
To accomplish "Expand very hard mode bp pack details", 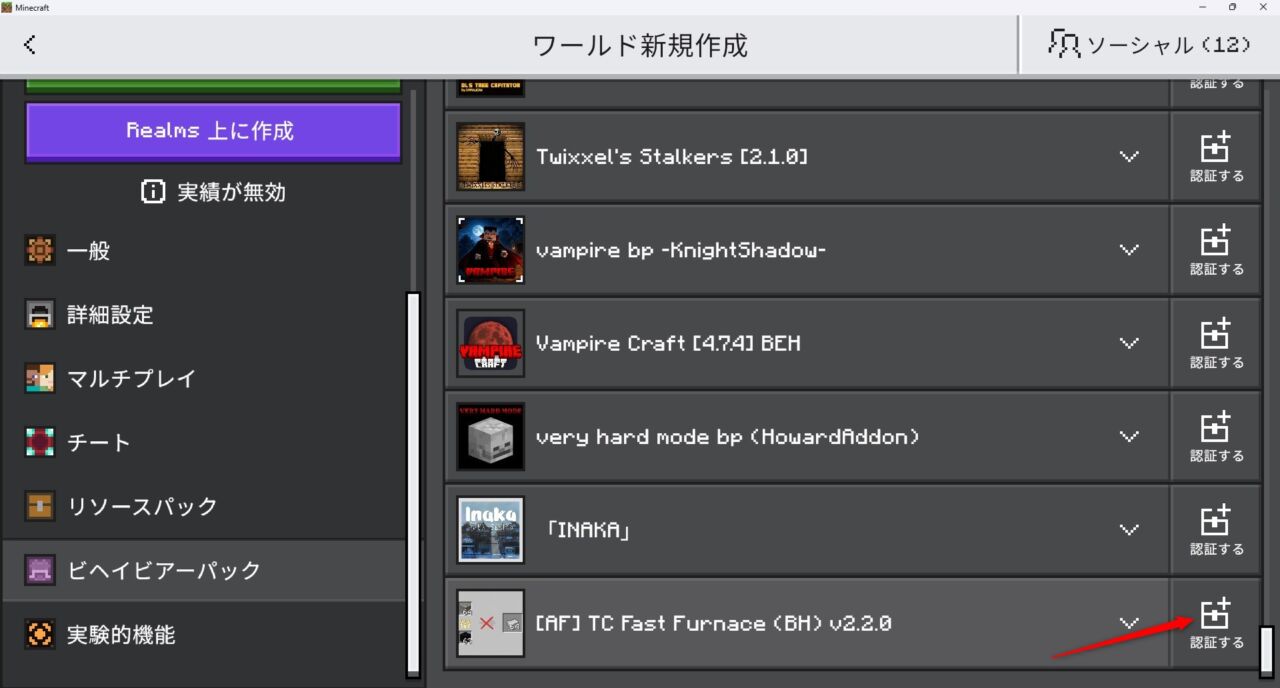I will click(x=1129, y=437).
